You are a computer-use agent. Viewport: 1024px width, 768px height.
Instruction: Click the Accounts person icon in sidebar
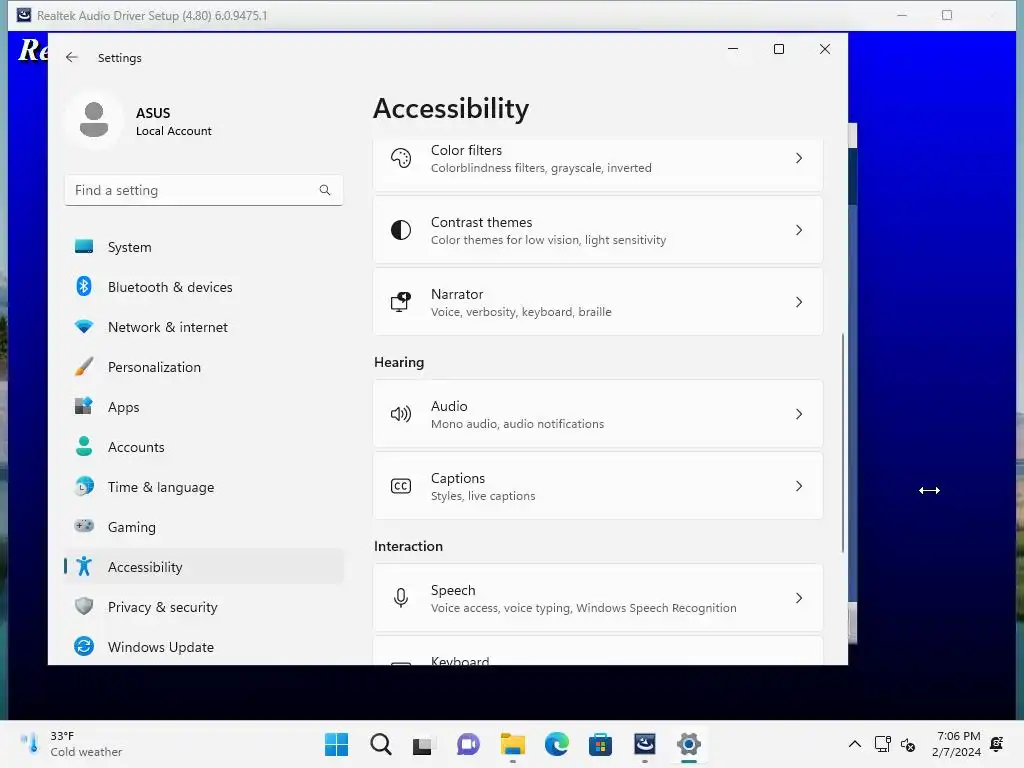(x=84, y=446)
